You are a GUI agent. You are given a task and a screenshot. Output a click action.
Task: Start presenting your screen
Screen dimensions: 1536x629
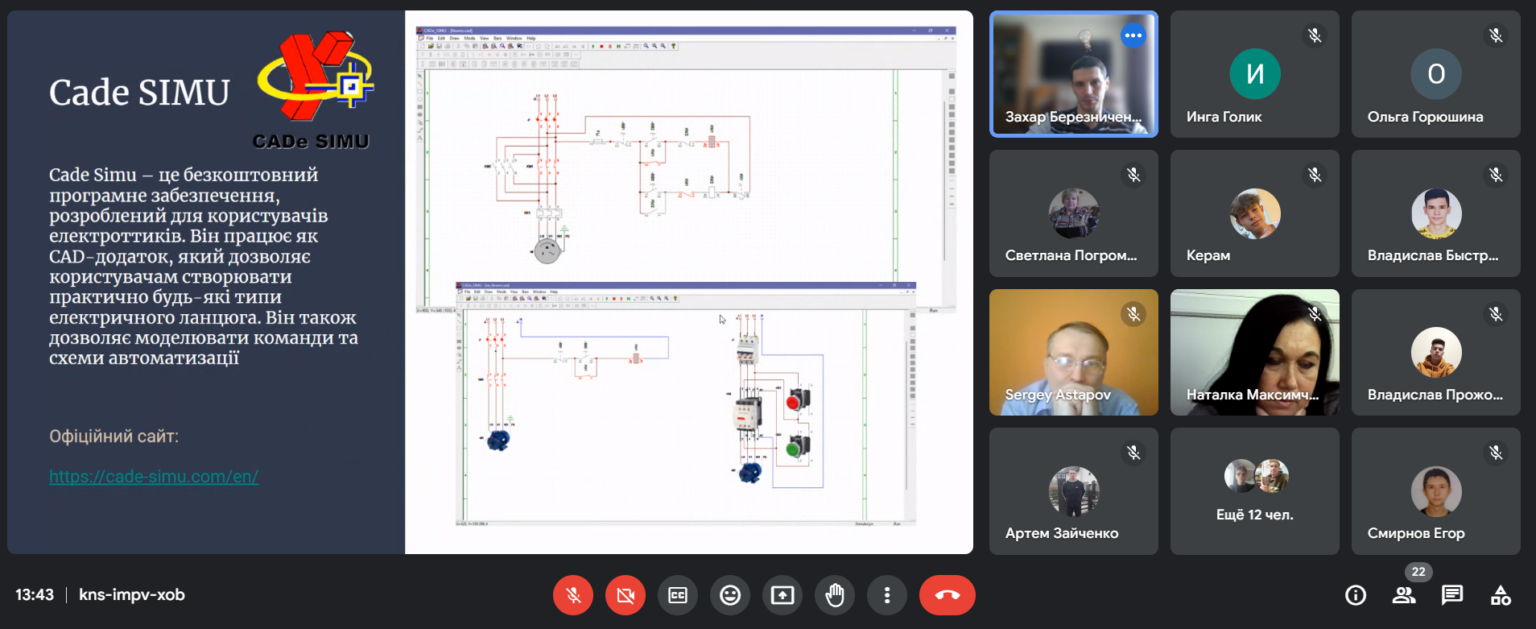pyautogui.click(x=782, y=595)
